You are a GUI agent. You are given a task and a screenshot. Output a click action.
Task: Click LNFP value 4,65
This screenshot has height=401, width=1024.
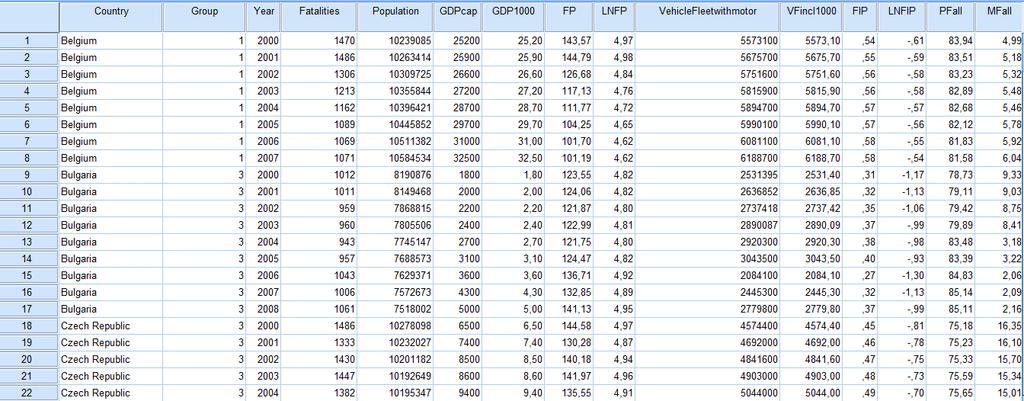pyautogui.click(x=613, y=125)
